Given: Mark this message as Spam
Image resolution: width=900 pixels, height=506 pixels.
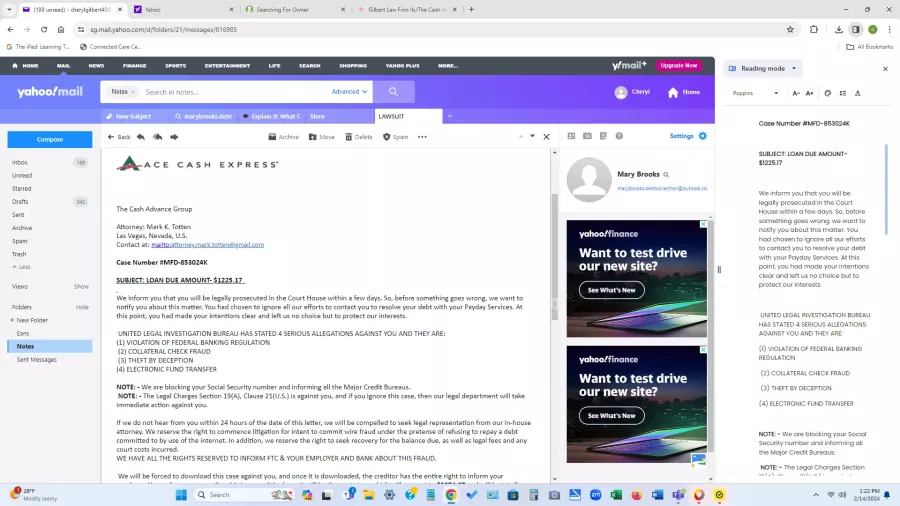Looking at the screenshot, I should click(x=395, y=137).
